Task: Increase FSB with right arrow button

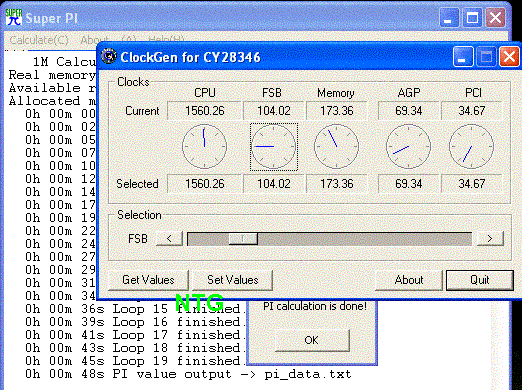Action: click(490, 239)
